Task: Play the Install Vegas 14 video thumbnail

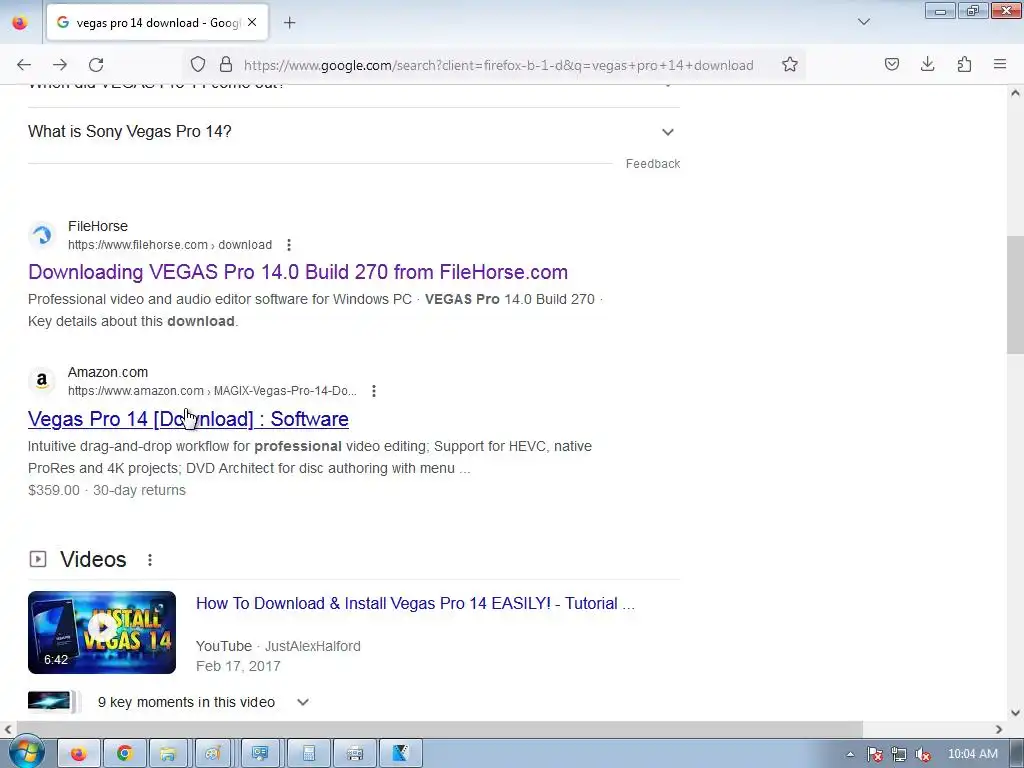Action: [x=102, y=632]
